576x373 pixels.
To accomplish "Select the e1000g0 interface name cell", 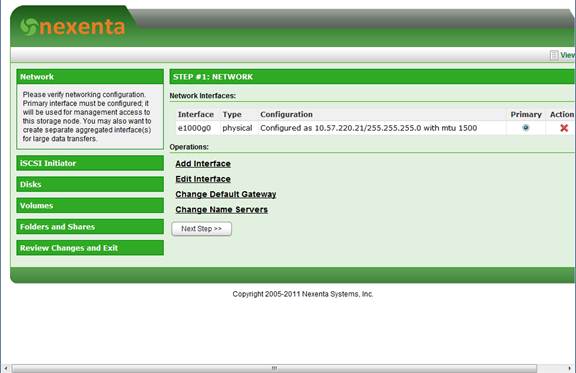I will 198,128.
